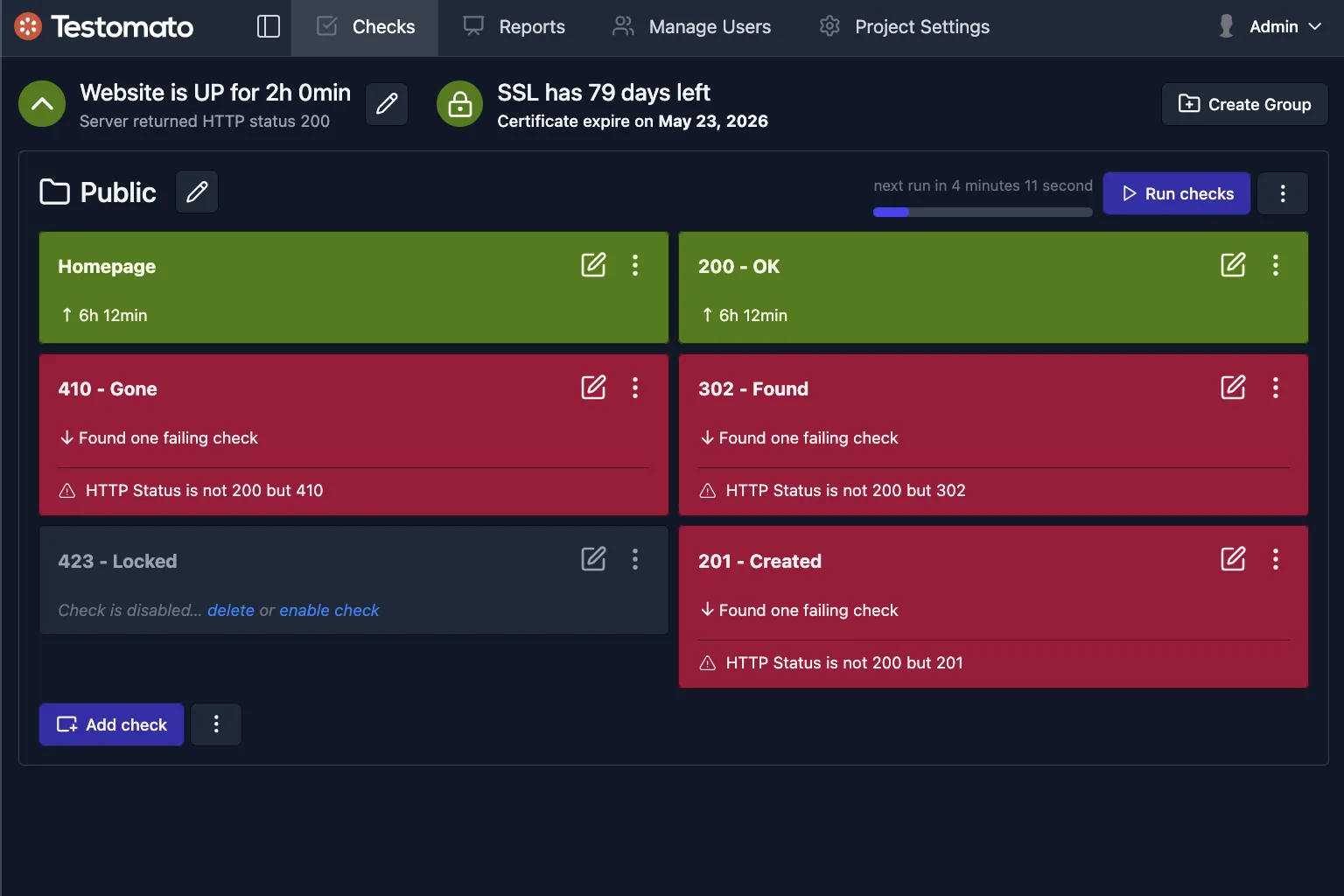Delete the 423 - Locked check

tap(230, 610)
